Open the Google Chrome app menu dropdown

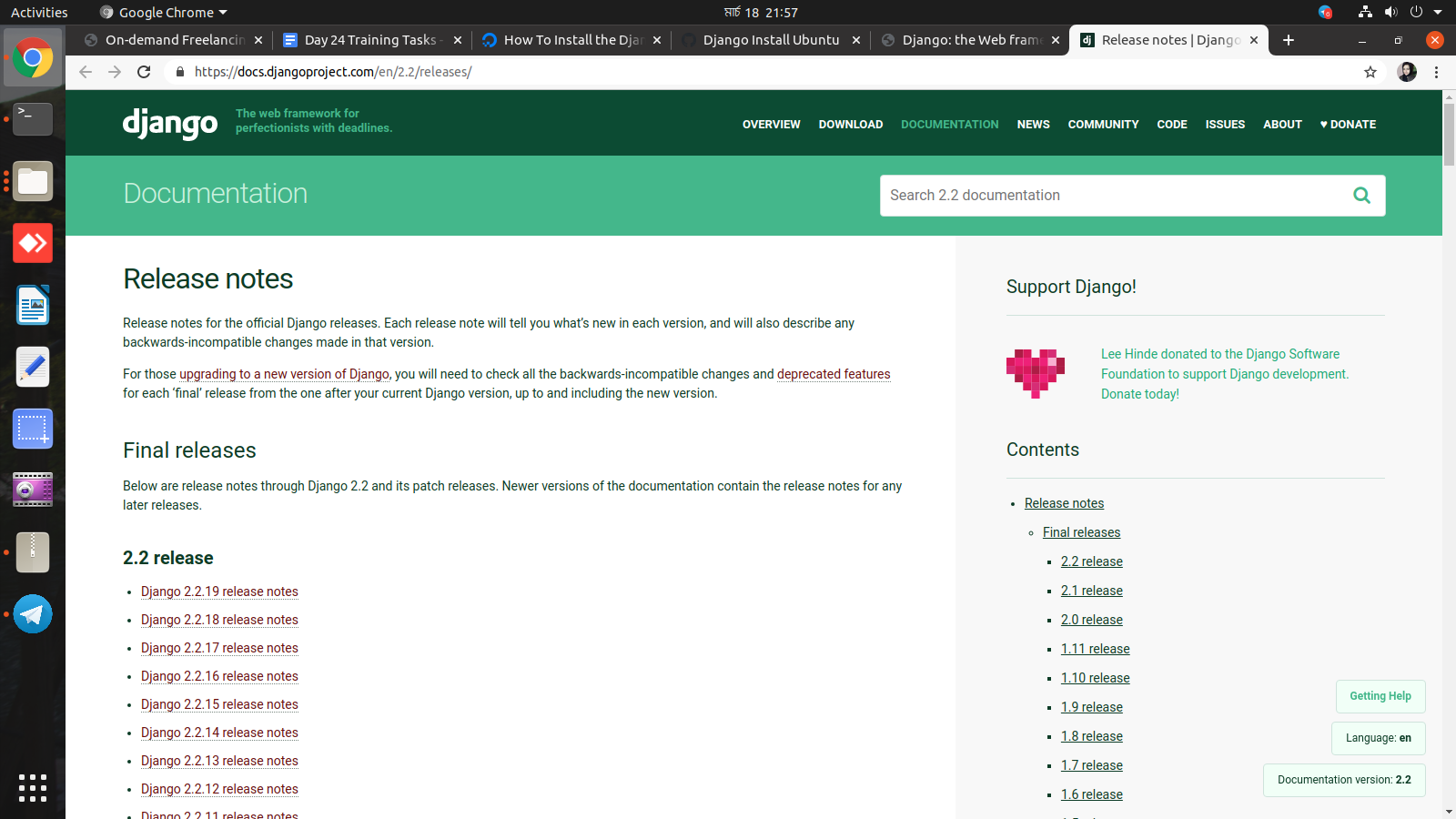click(x=164, y=12)
